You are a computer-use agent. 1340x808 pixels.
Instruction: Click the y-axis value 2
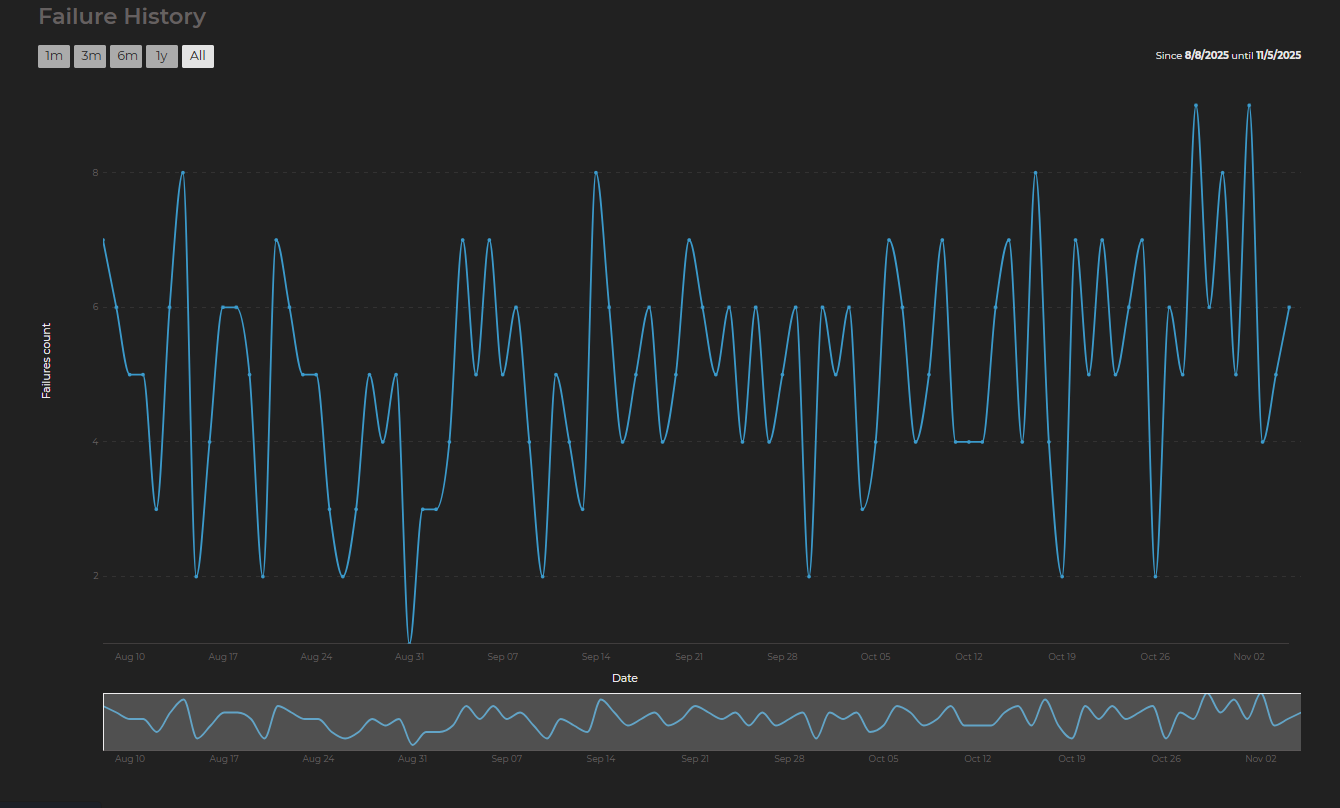(96, 576)
